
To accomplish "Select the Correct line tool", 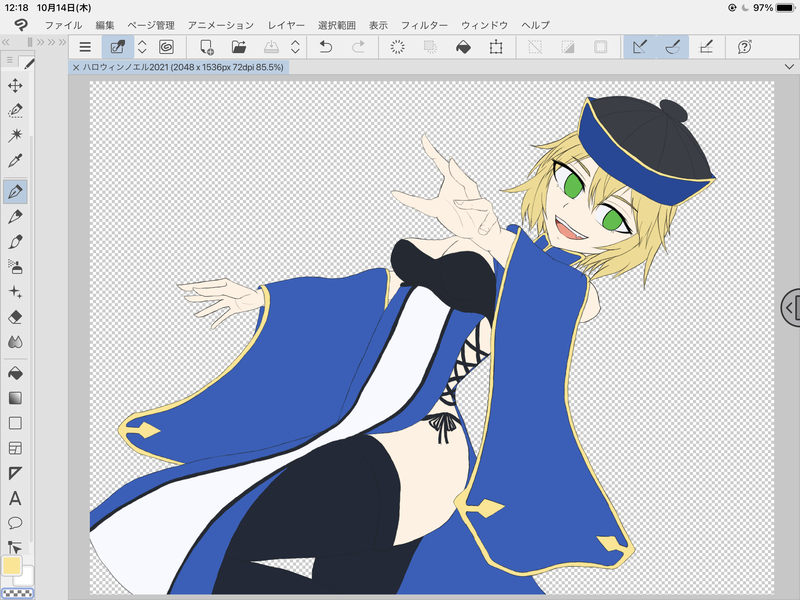I will (15, 547).
